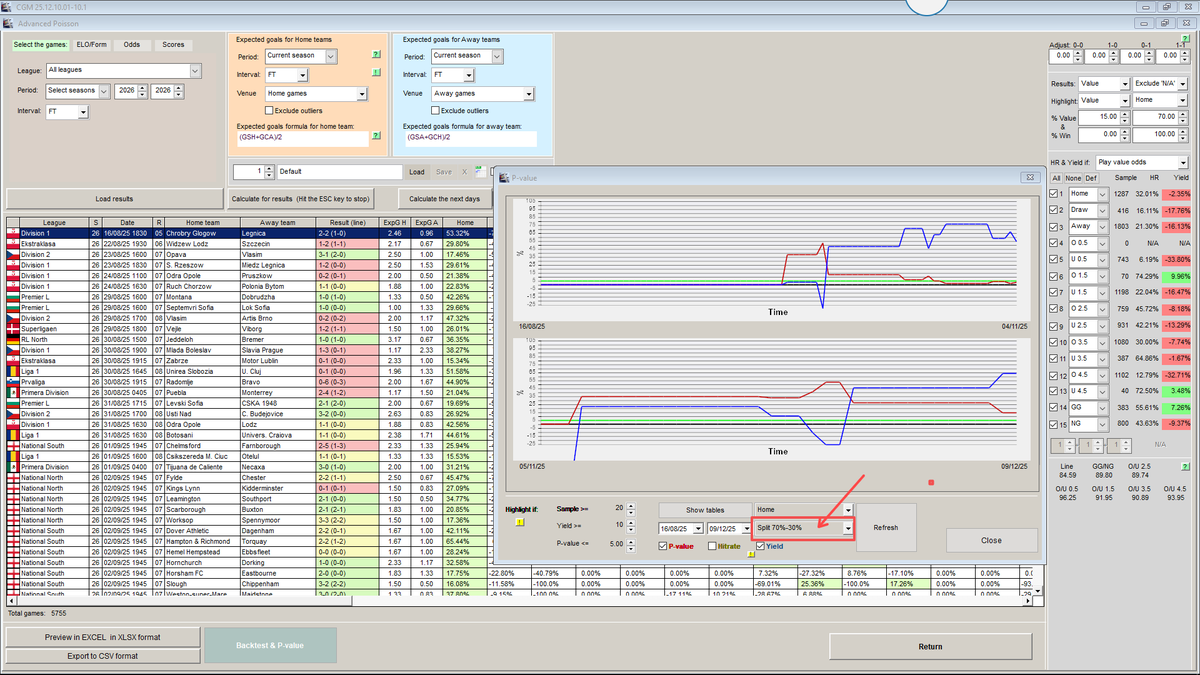Click the Backtest & P-value button
The width and height of the screenshot is (1200, 675).
270,645
